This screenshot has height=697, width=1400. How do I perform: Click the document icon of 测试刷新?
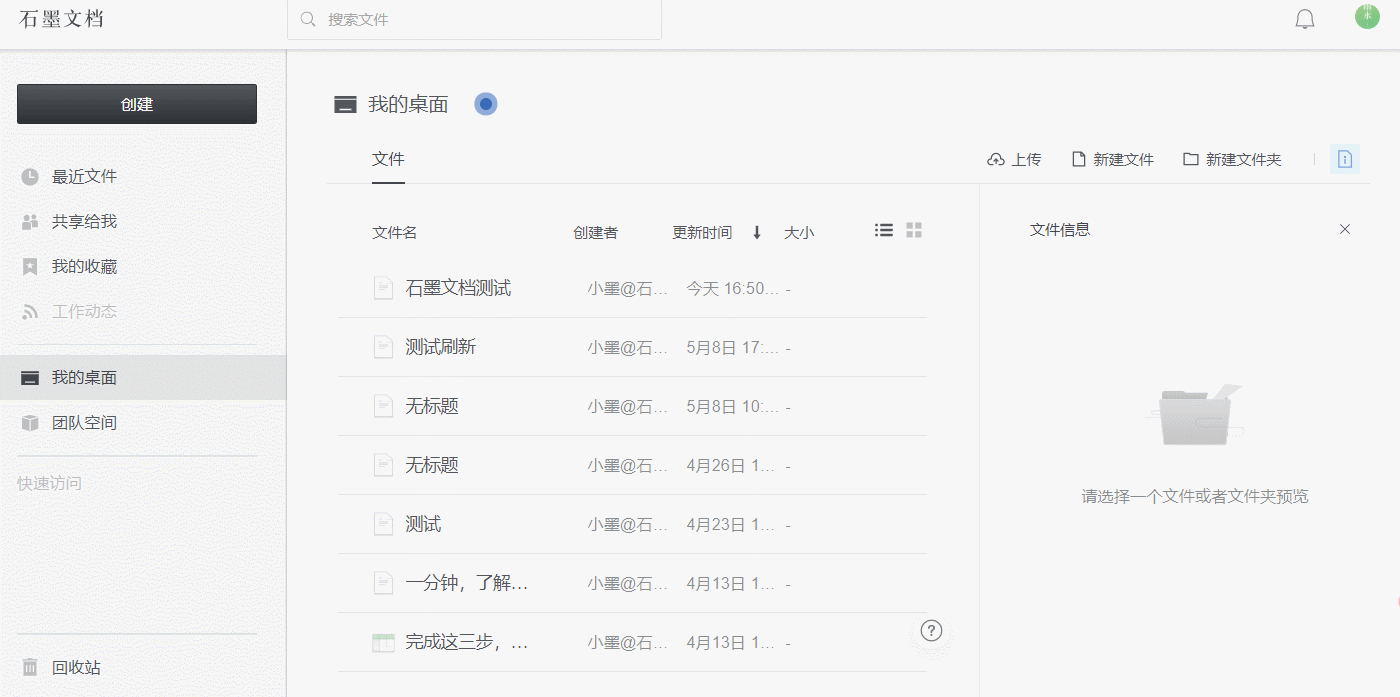click(x=383, y=347)
